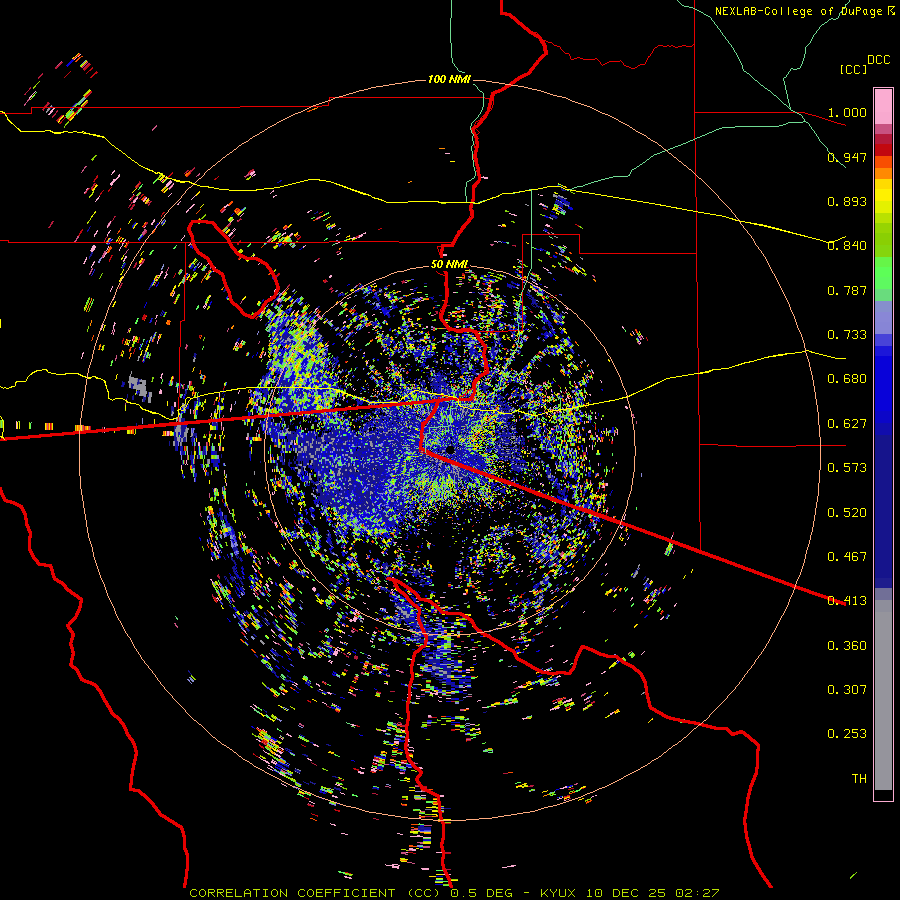This screenshot has width=900, height=900.
Task: Click the 0.893 scale value
Action: point(847,201)
